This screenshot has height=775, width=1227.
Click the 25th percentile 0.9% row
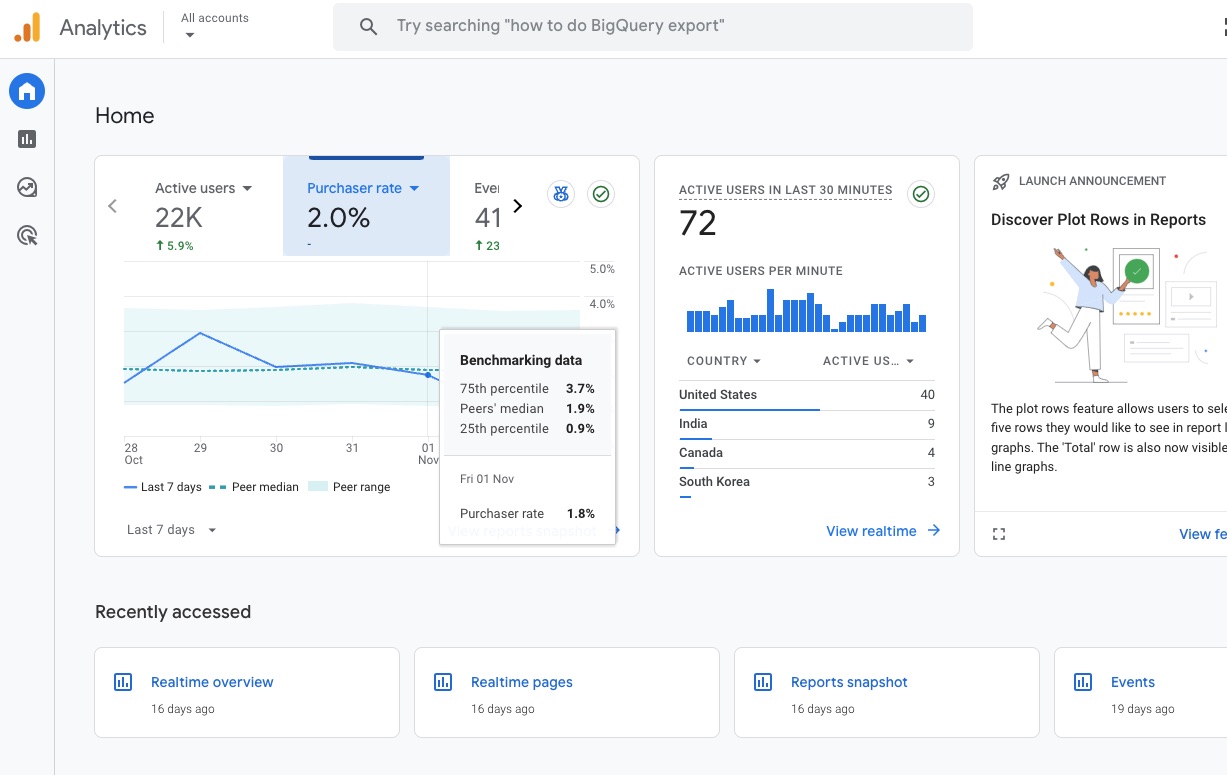pyautogui.click(x=527, y=428)
